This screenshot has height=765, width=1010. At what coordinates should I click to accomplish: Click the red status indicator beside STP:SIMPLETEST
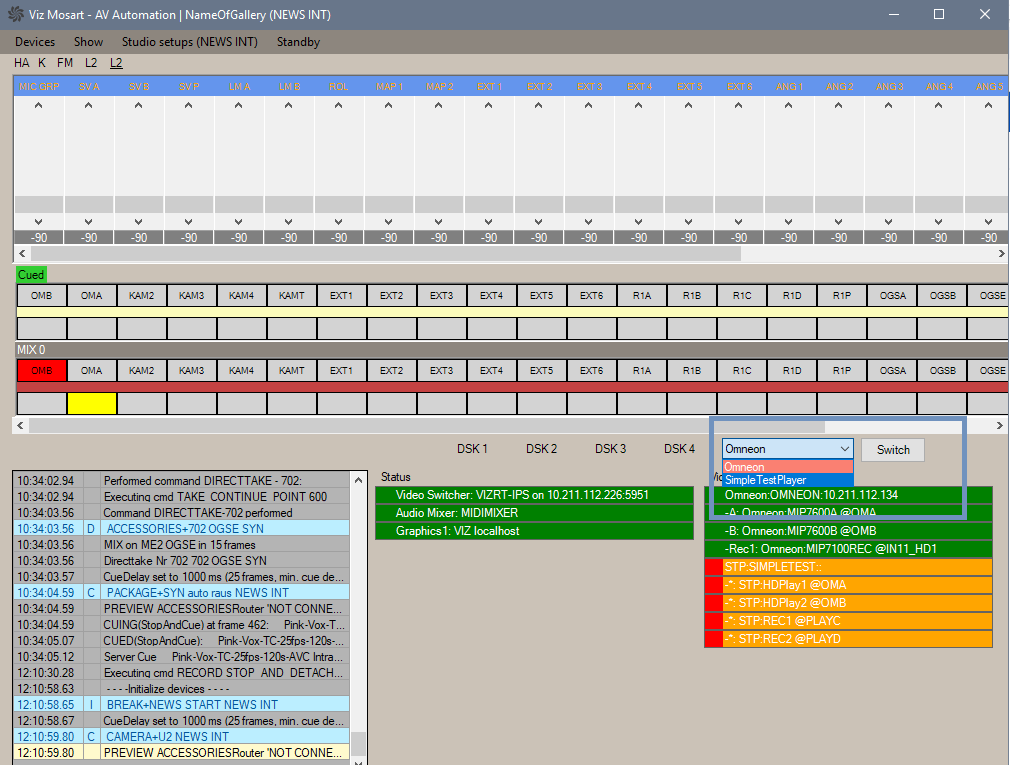pyautogui.click(x=713, y=567)
